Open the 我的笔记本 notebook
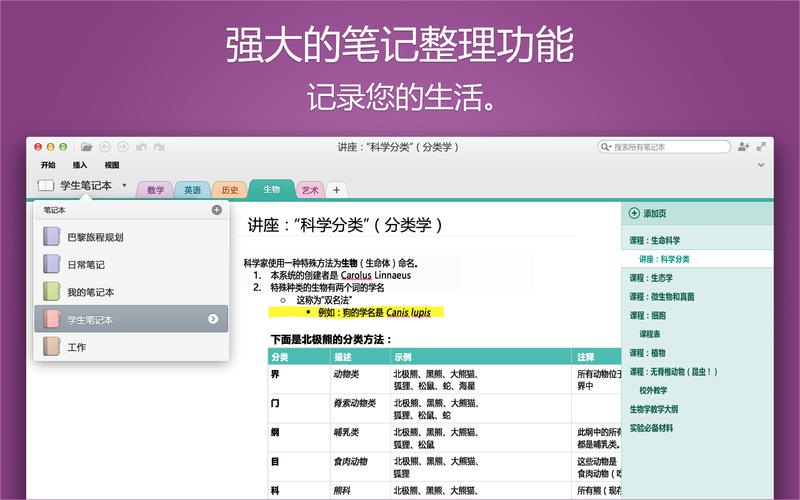800x500 pixels. tap(131, 292)
